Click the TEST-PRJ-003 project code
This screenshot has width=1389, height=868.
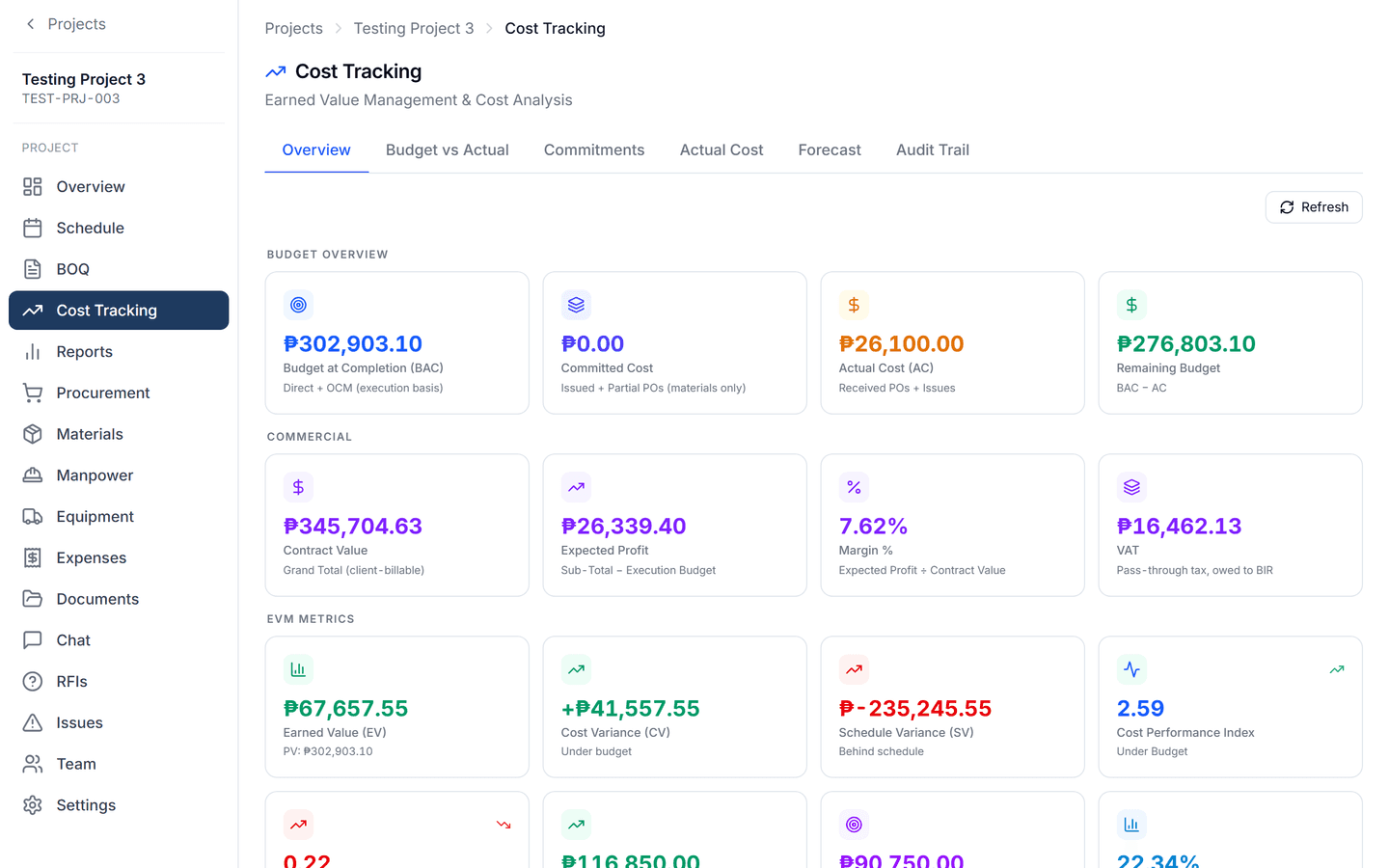pos(71,98)
